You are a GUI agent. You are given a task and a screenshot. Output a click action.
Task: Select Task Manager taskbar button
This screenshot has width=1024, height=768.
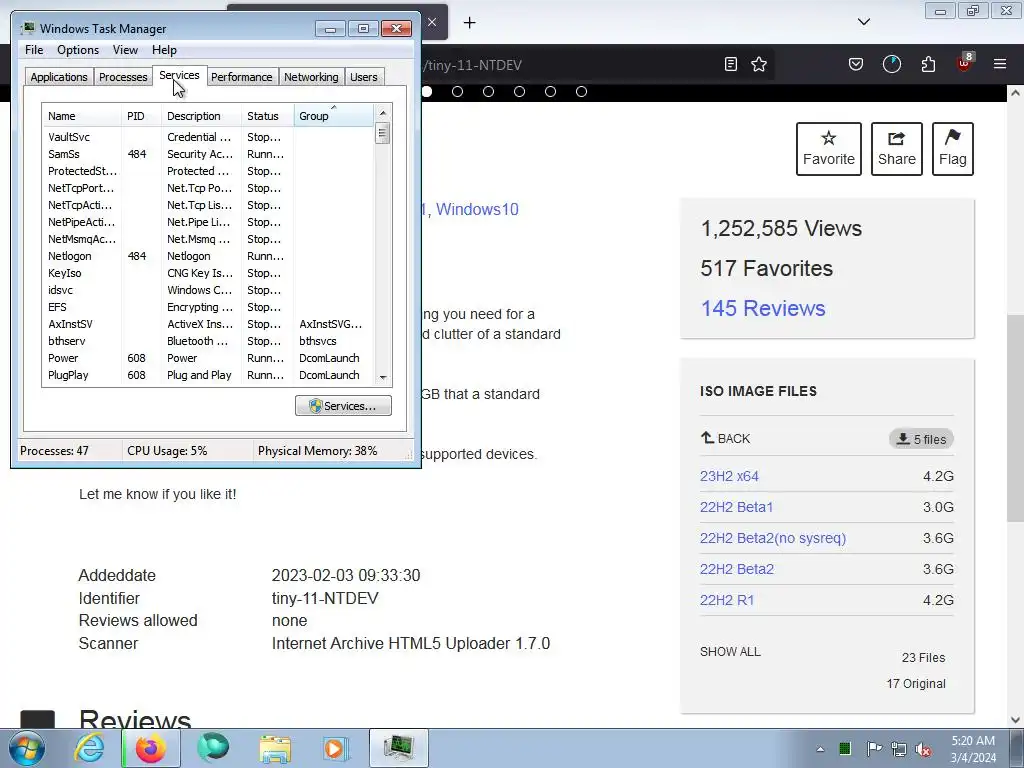pos(398,748)
